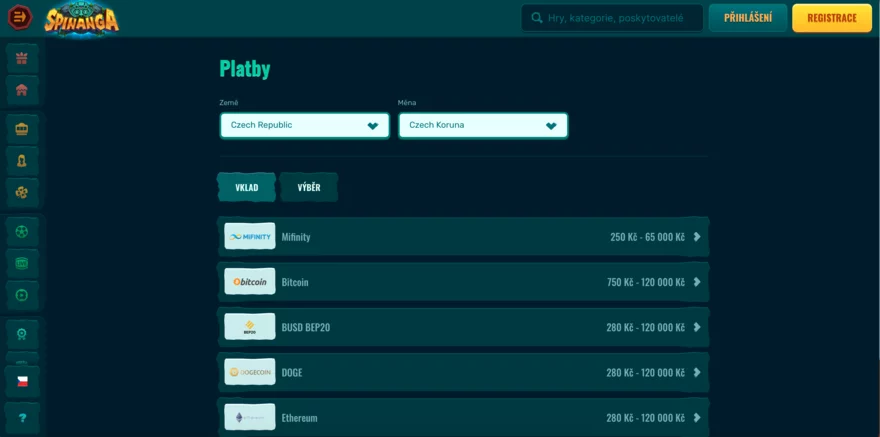This screenshot has width=880, height=437.
Task: Open the soccer ball sports icon
Action: [22, 232]
